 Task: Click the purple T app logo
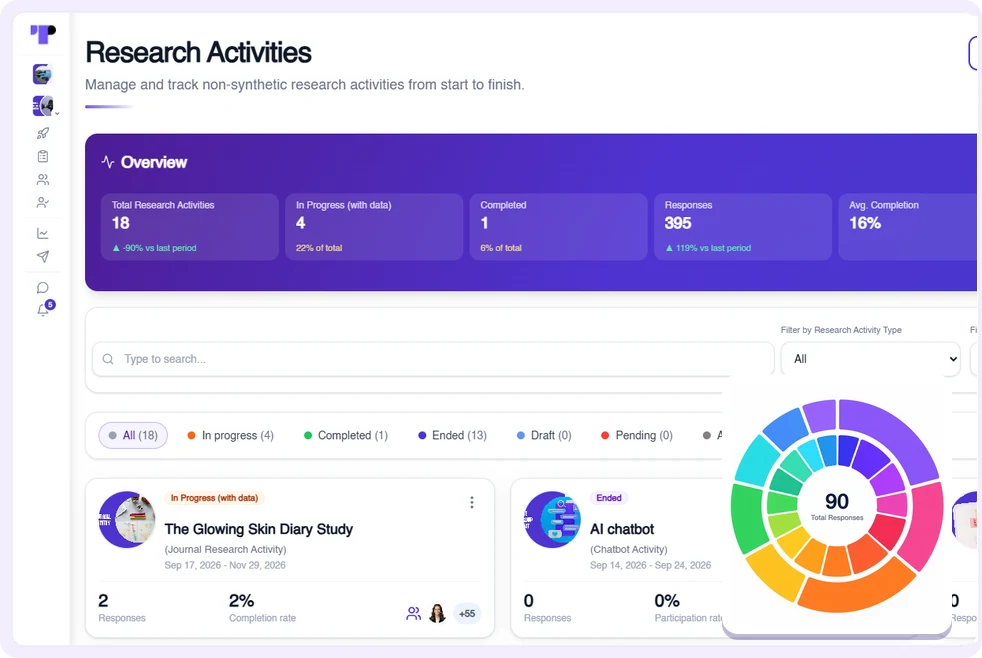point(43,34)
